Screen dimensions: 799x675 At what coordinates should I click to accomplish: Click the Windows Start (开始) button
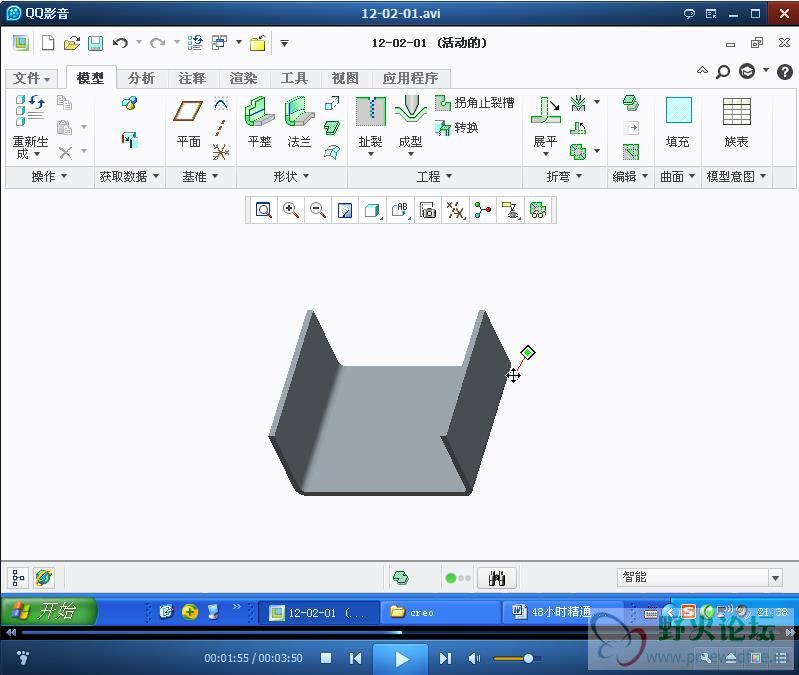pos(48,611)
